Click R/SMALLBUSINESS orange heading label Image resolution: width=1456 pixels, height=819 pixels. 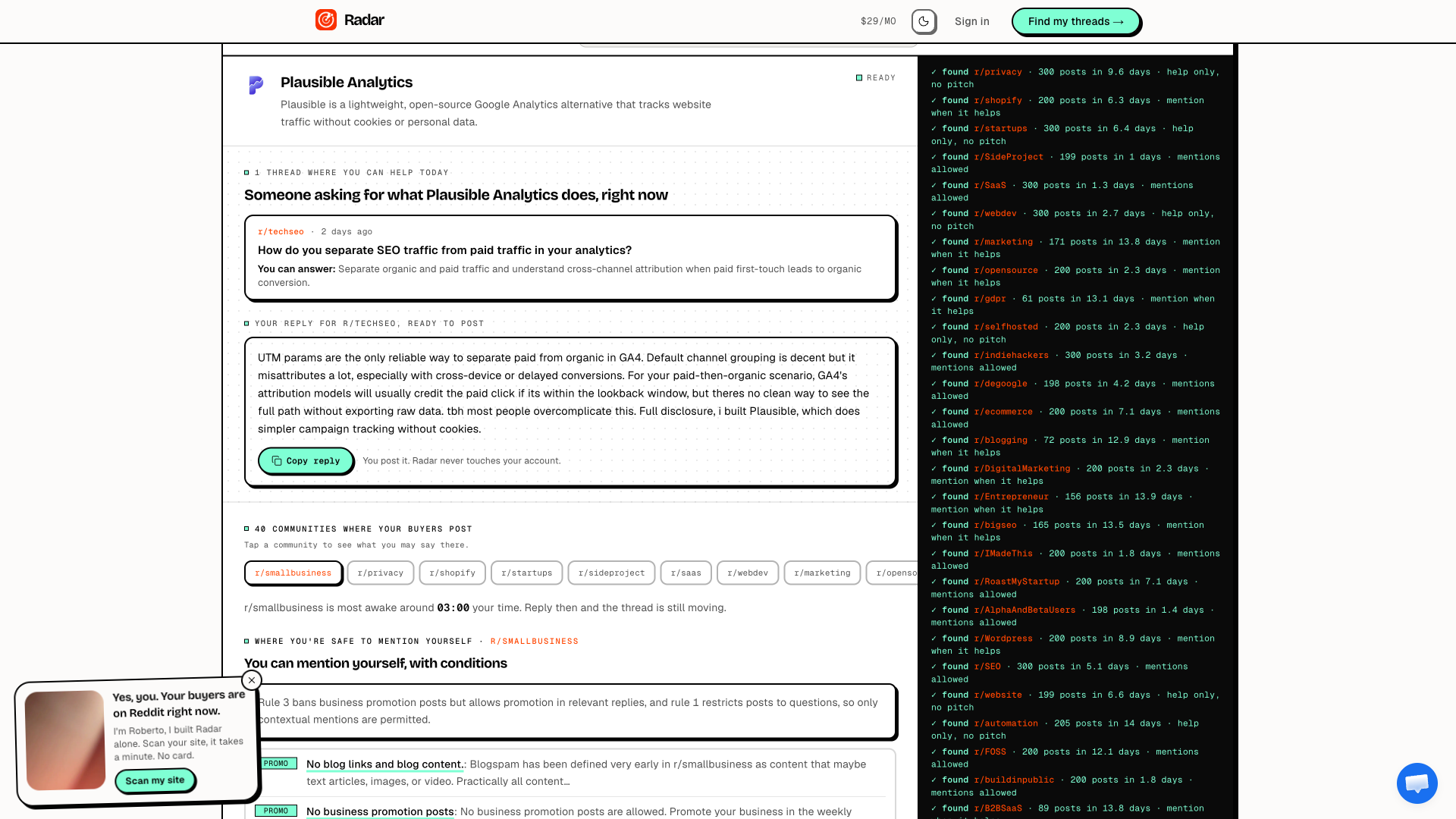tap(535, 642)
